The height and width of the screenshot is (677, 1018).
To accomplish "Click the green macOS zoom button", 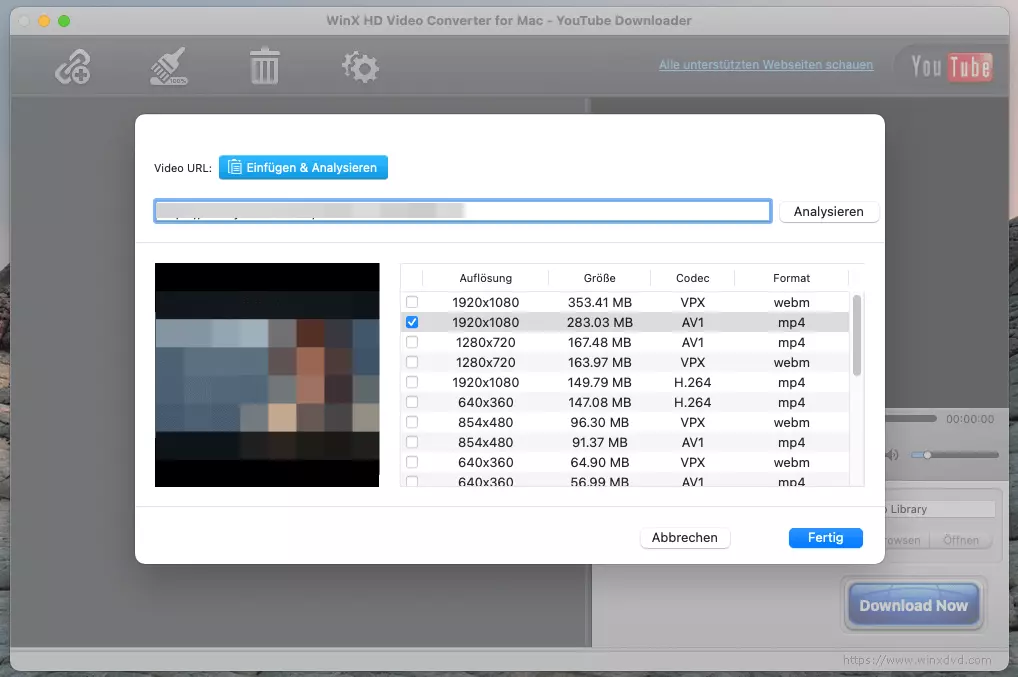I will 64,21.
